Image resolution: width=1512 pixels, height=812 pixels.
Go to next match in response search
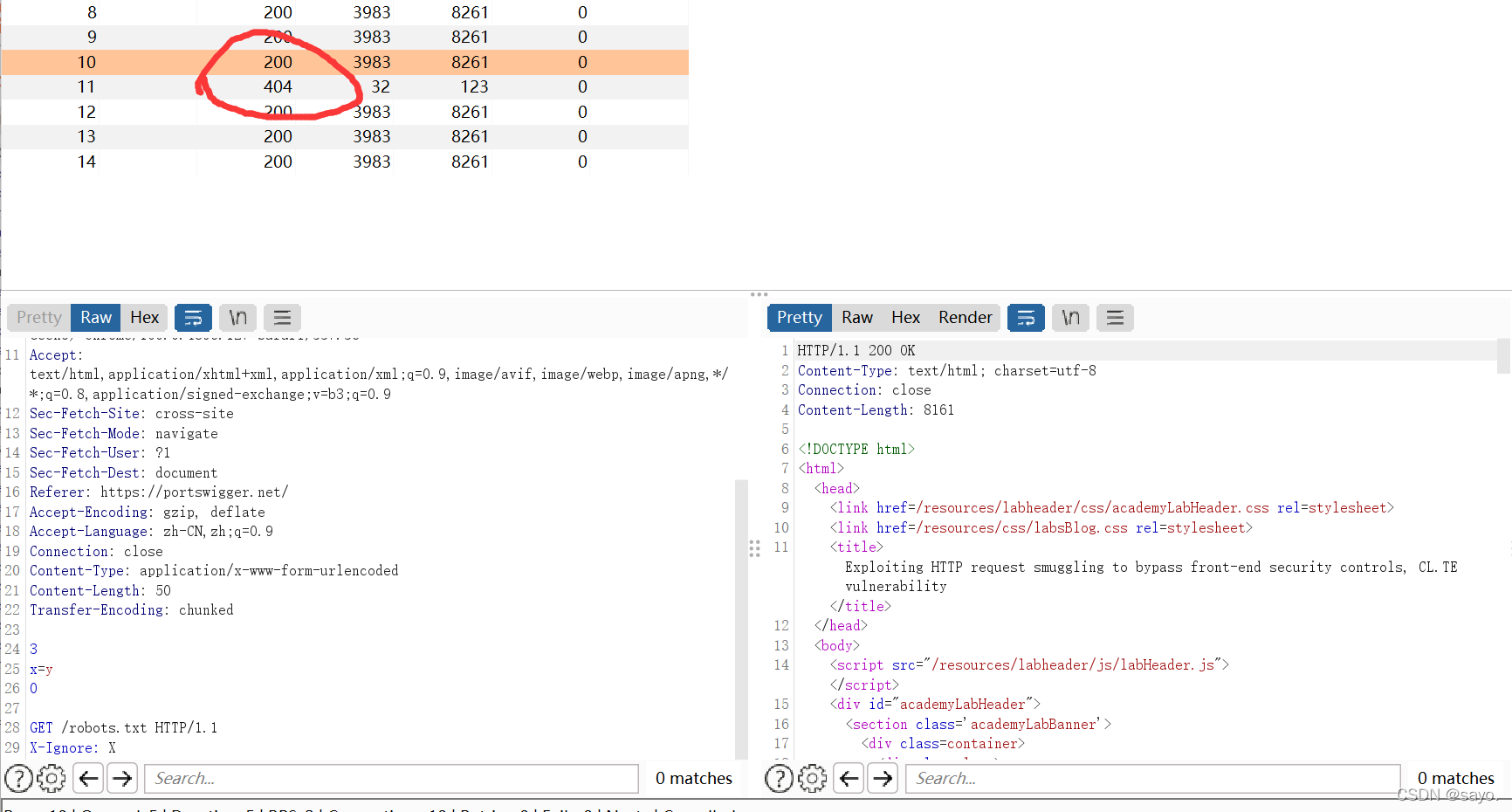coord(883,778)
